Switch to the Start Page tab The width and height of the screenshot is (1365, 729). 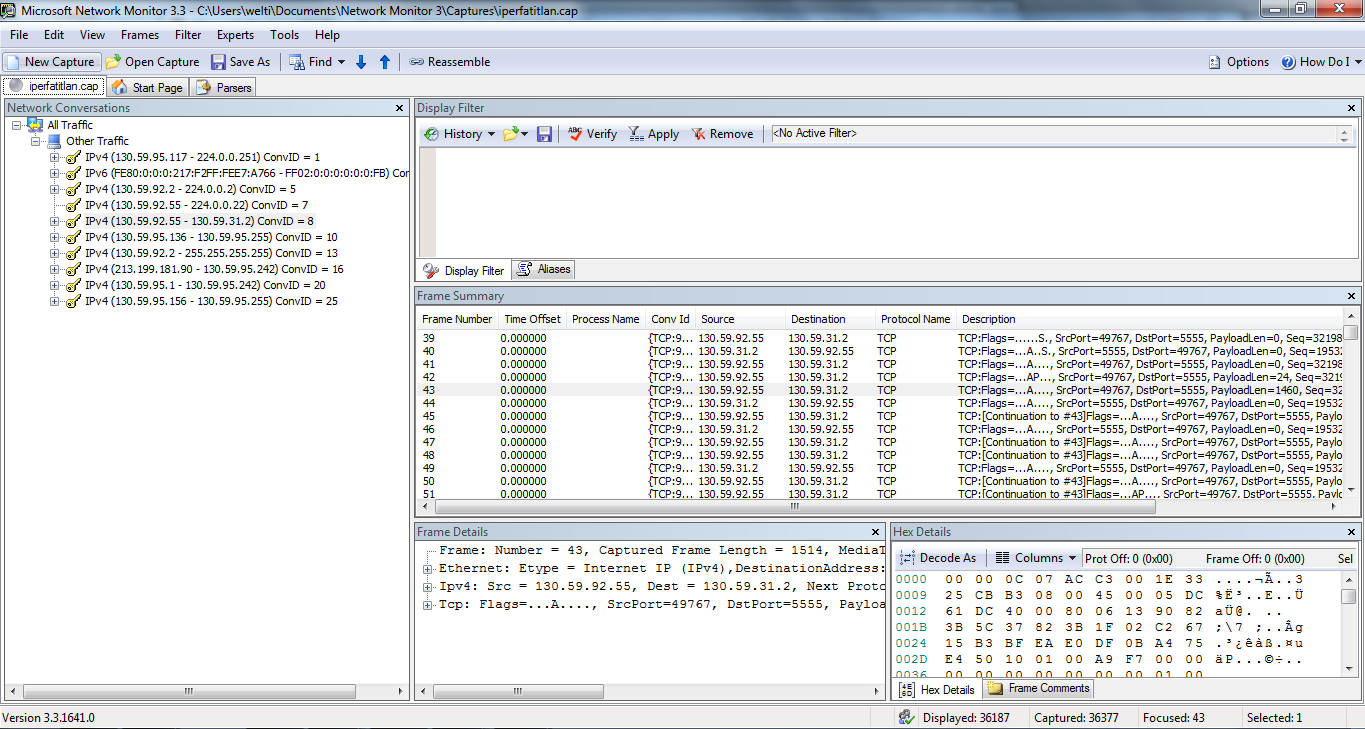(148, 87)
